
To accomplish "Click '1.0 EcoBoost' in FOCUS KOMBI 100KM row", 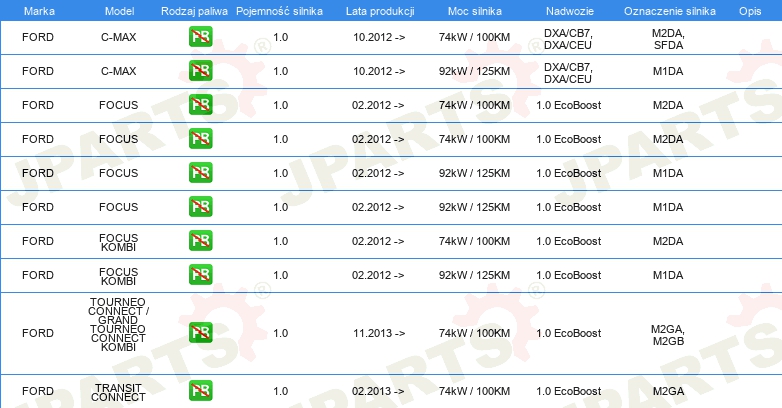I will (569, 241).
